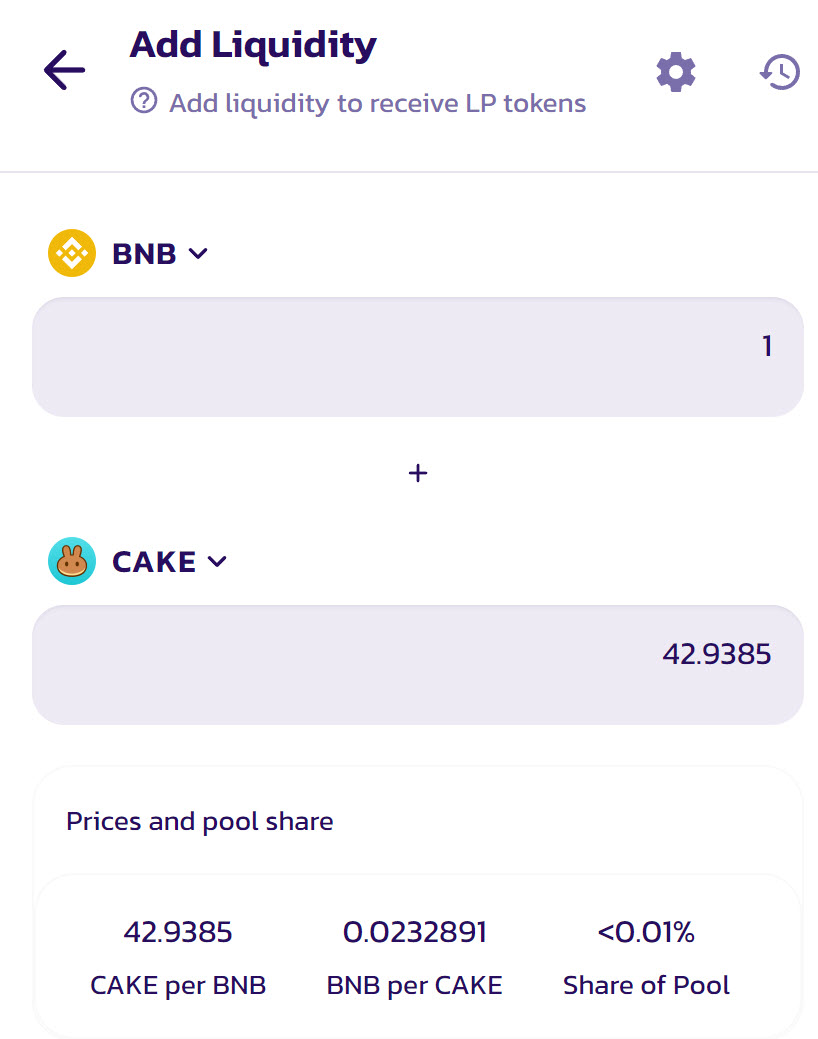818x1039 pixels.
Task: Open the settings gear
Action: pos(675,72)
